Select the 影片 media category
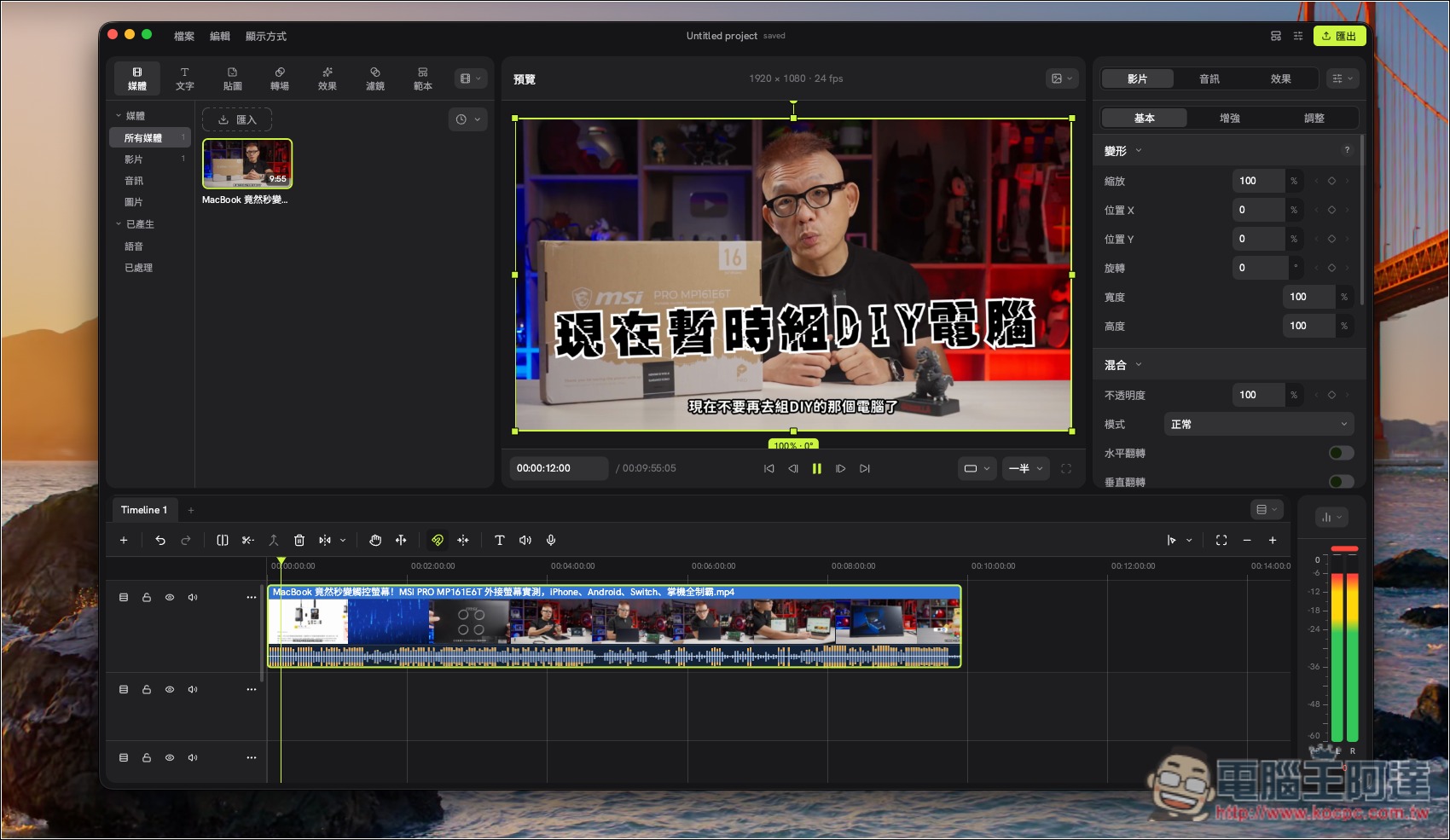This screenshot has height=840, width=1450. (149, 159)
